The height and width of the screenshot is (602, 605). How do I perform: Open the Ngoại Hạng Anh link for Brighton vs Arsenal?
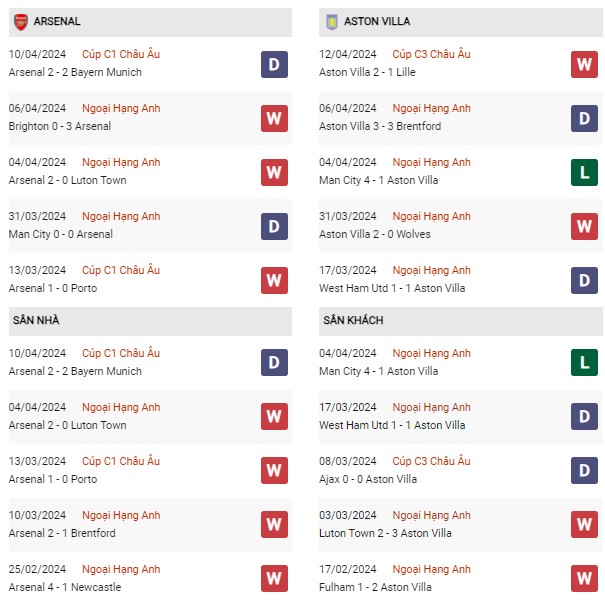pyautogui.click(x=121, y=108)
